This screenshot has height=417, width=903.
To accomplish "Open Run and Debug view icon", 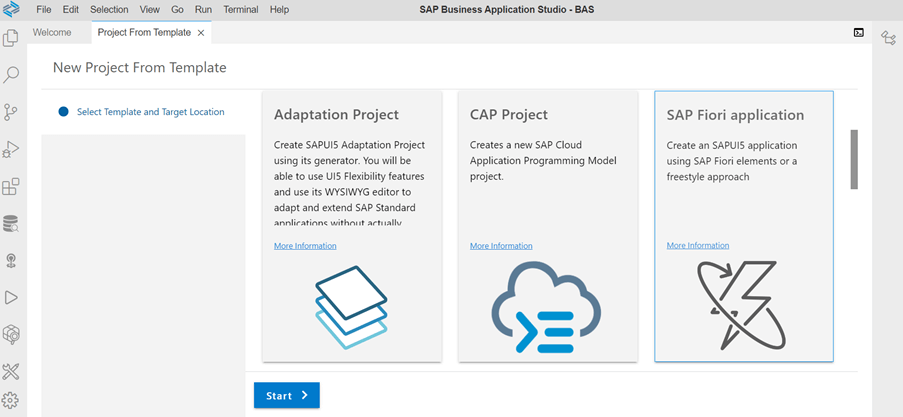I will 11,150.
